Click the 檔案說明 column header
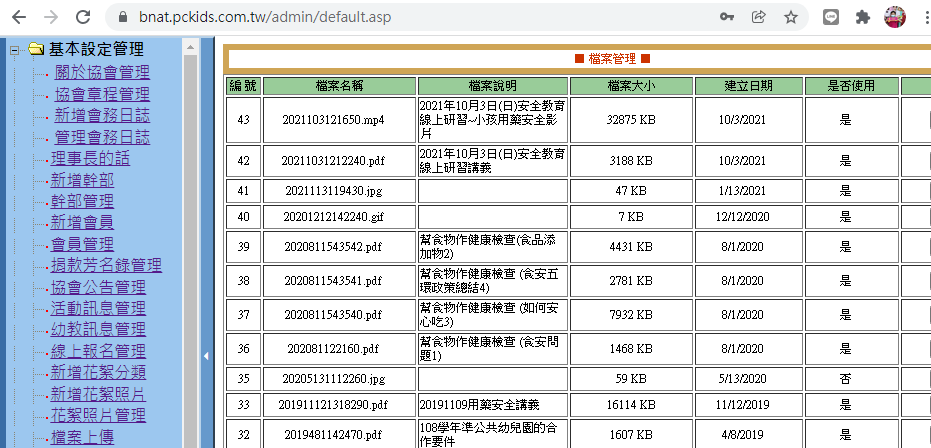Viewport: 931px width, 448px height. [493, 85]
